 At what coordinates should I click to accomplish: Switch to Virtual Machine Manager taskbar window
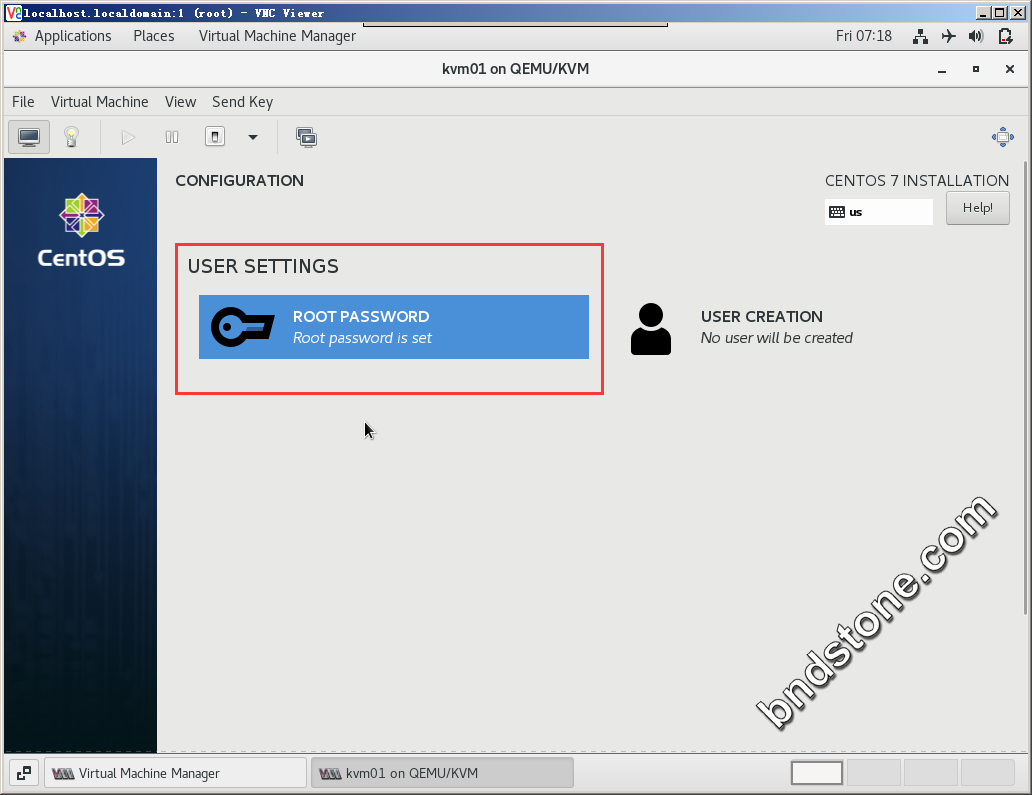[175, 773]
